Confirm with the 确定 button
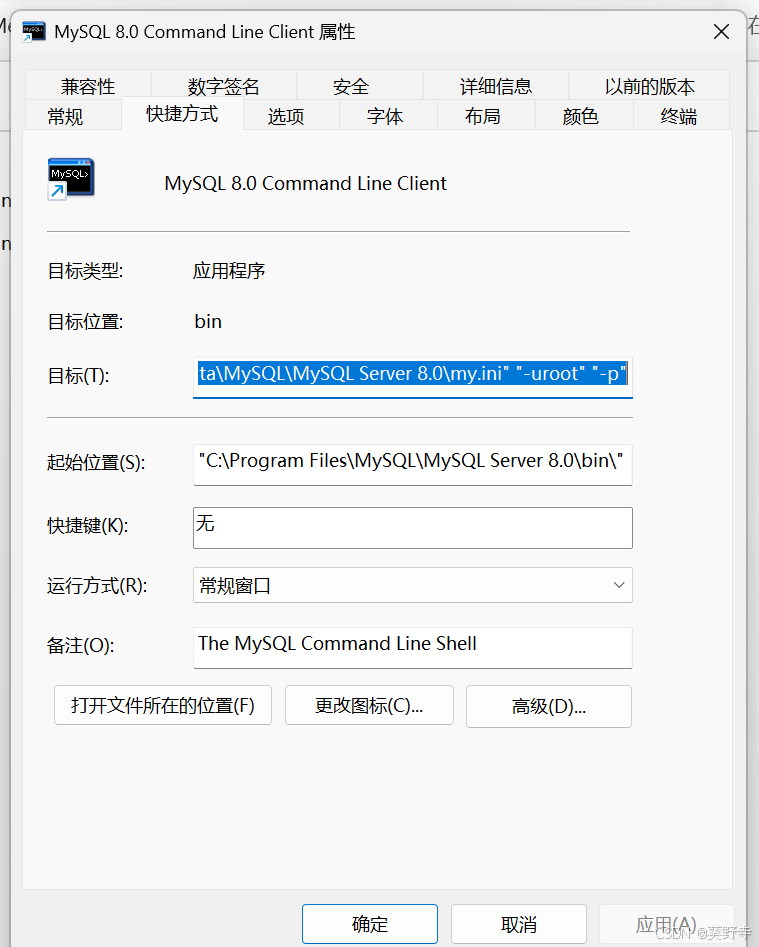Viewport: 759px width, 947px height. click(370, 923)
